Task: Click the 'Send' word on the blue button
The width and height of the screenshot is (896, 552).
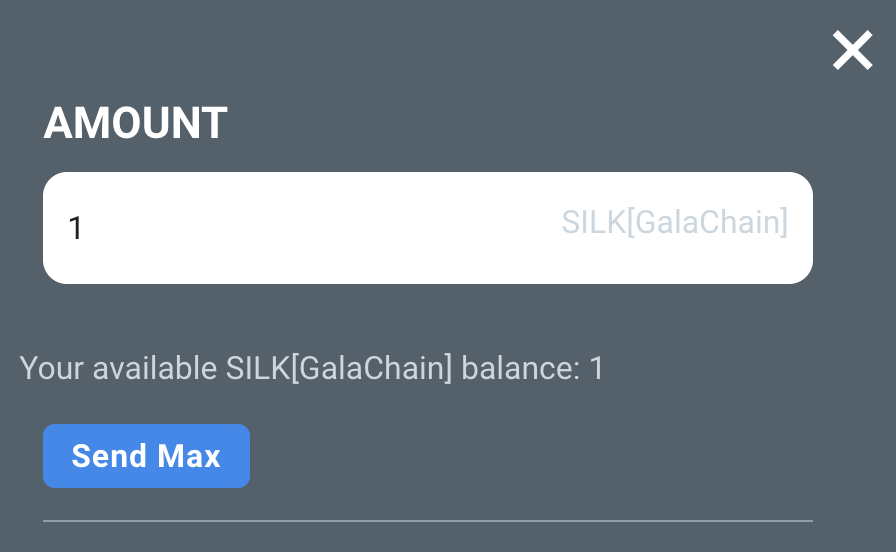Action: pos(109,456)
